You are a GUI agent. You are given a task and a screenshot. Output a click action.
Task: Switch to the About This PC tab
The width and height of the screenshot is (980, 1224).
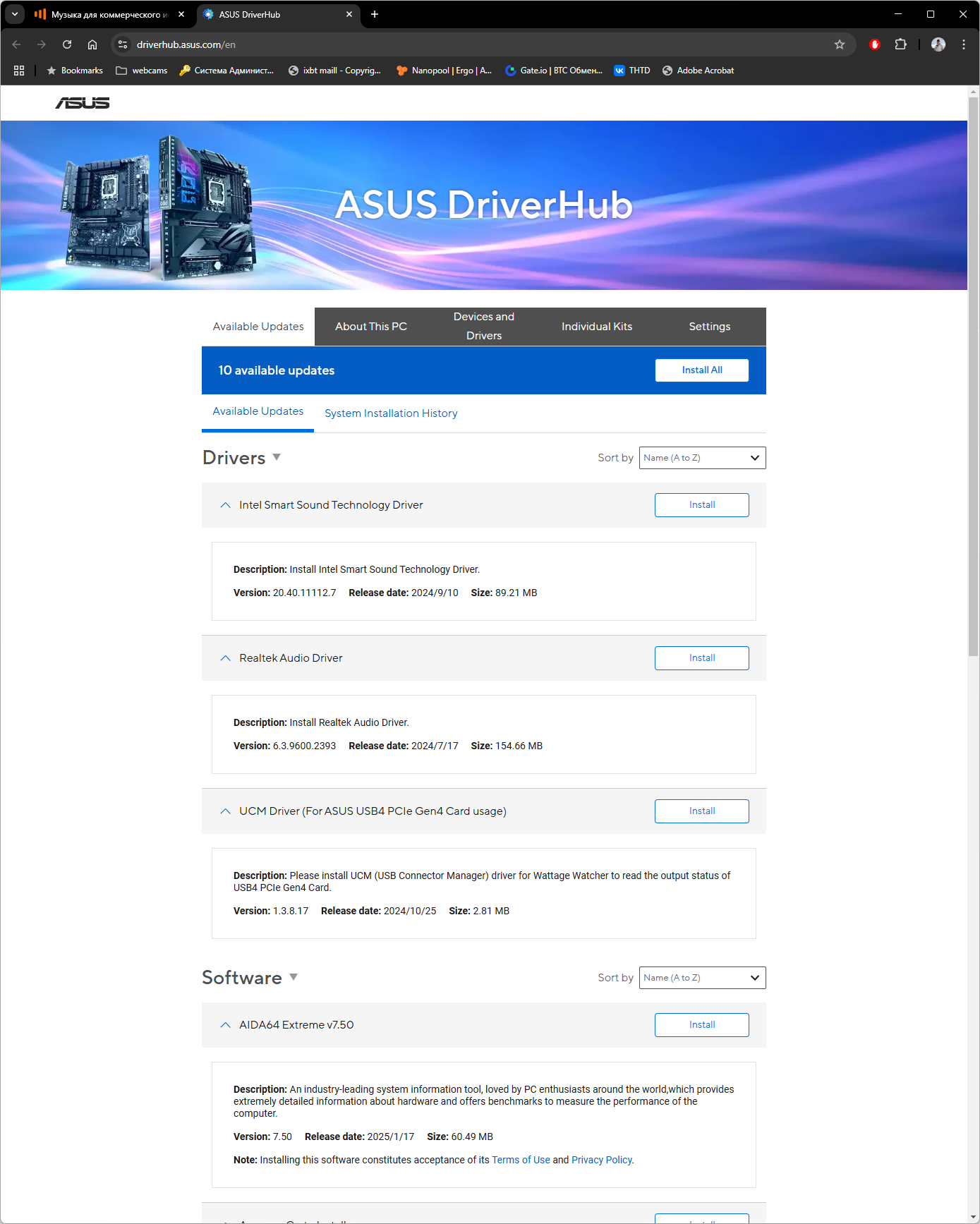pyautogui.click(x=371, y=327)
